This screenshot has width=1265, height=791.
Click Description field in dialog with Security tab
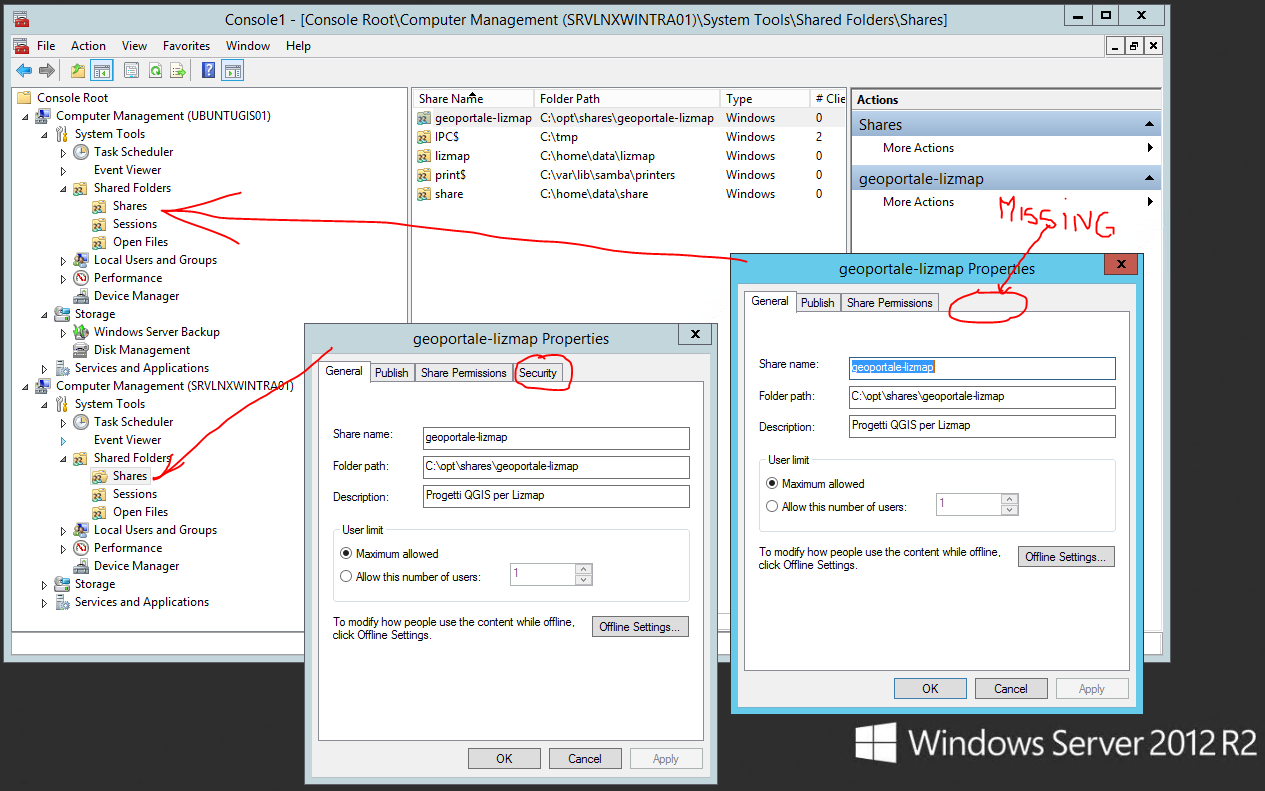556,496
